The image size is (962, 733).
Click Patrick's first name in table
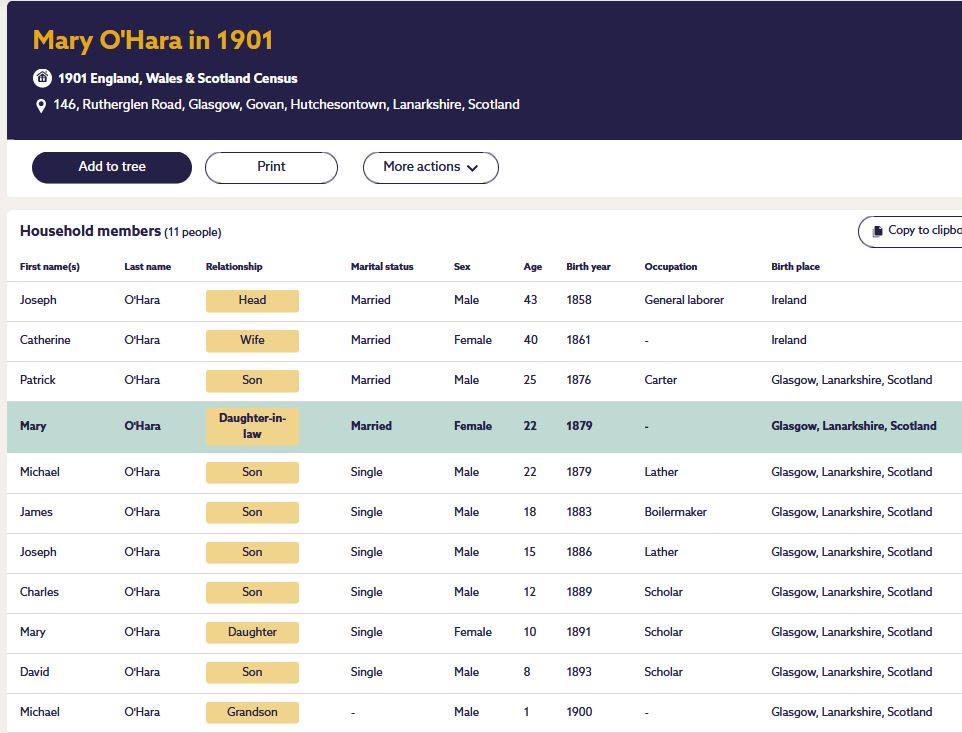tap(38, 380)
